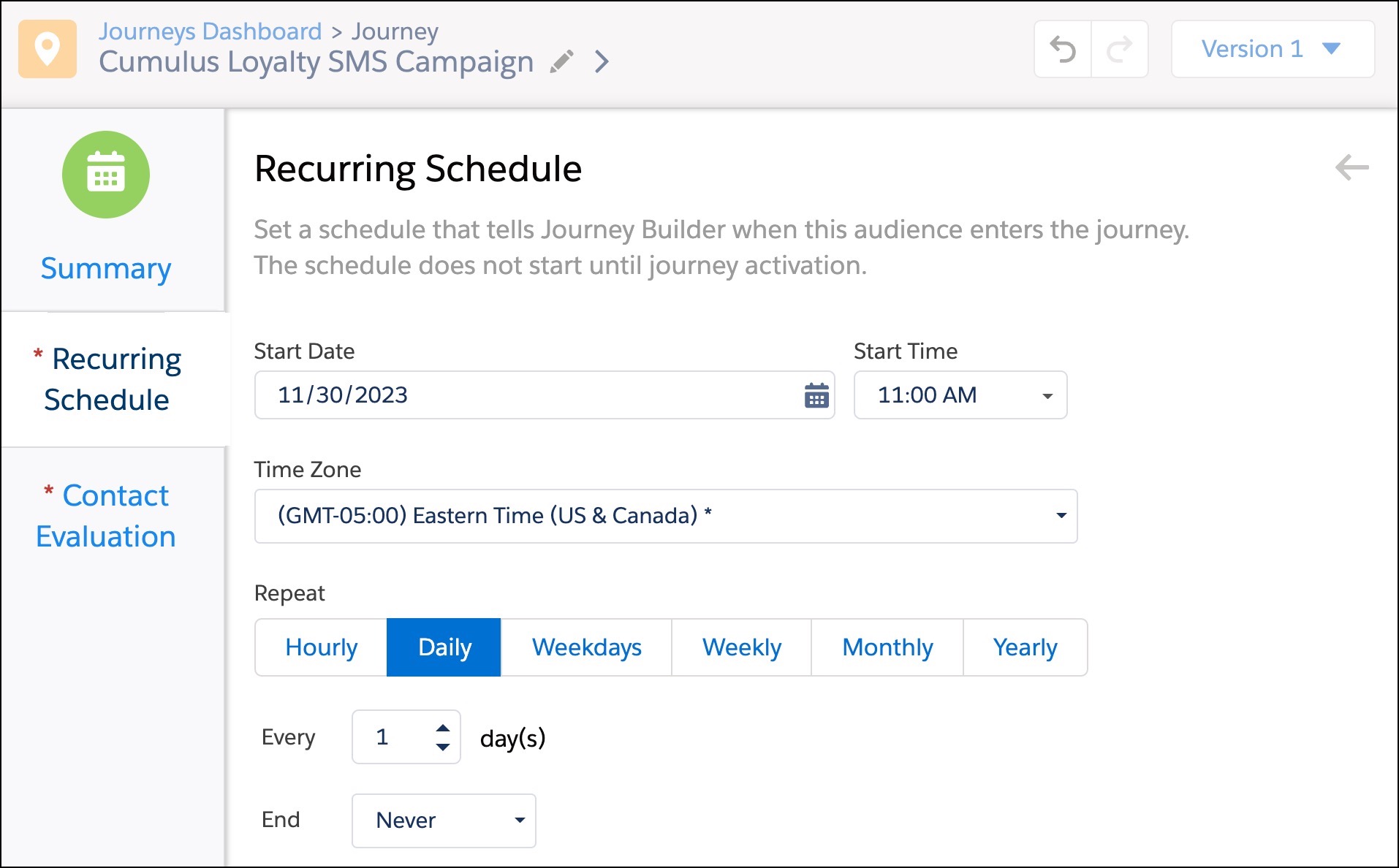This screenshot has width=1399, height=868.
Task: Click into the Start Date input field
Action: [x=526, y=395]
